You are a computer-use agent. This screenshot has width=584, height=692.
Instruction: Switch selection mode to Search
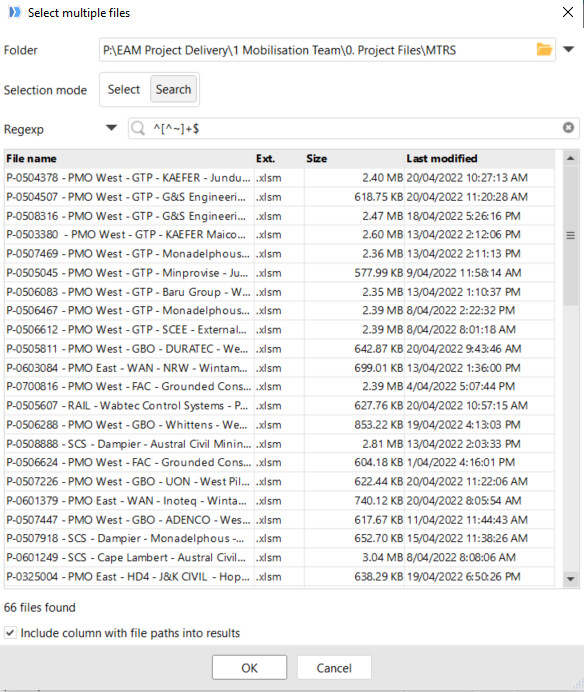(x=173, y=90)
